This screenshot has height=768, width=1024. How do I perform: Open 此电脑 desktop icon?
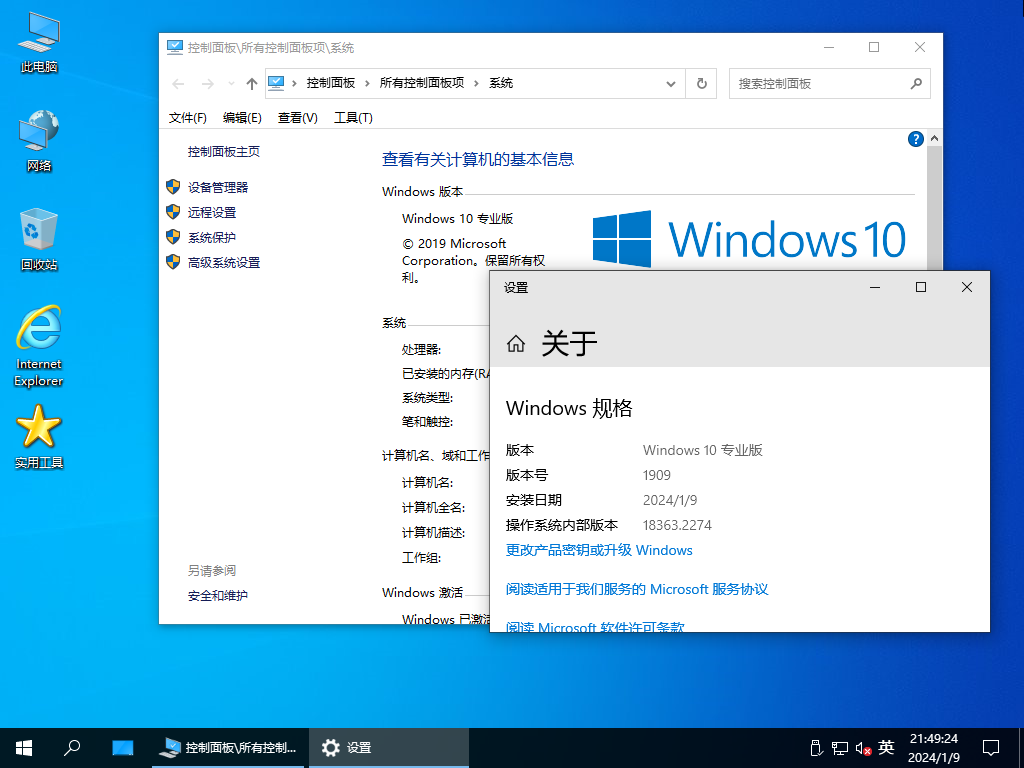coord(39,43)
